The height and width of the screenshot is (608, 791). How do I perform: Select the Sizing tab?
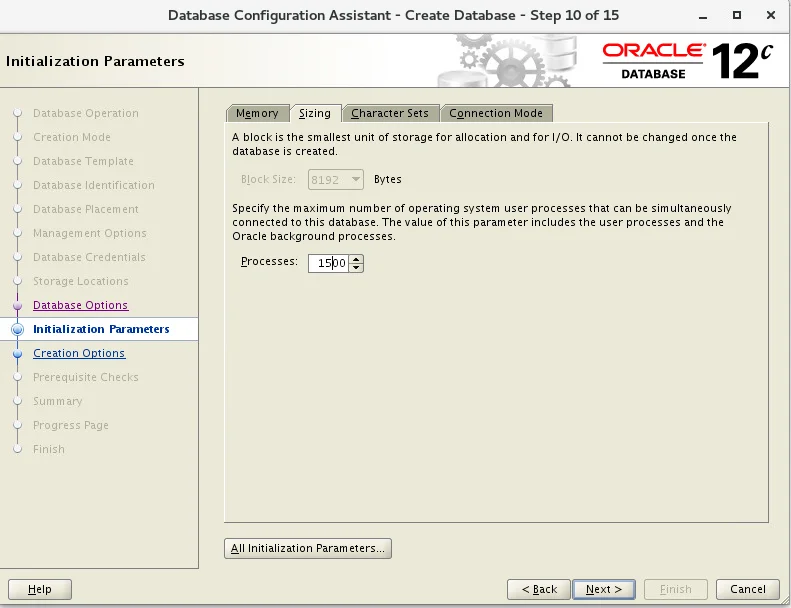click(x=315, y=114)
